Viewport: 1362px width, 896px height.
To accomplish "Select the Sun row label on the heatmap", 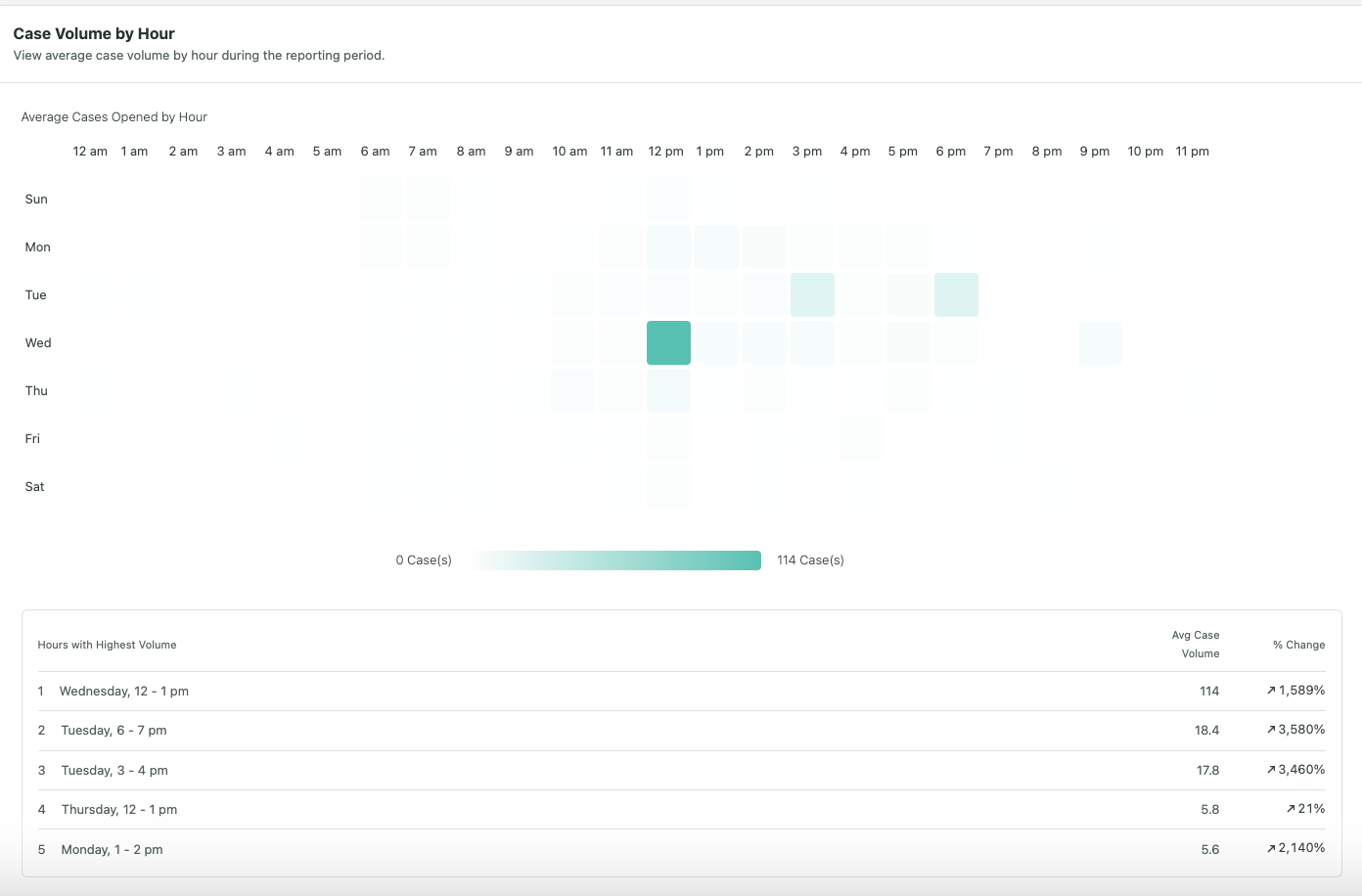I will tap(35, 199).
